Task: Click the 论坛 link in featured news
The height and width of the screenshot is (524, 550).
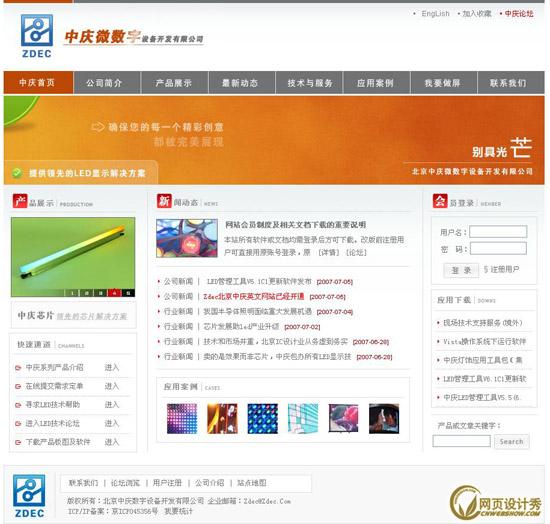Action: click(356, 253)
